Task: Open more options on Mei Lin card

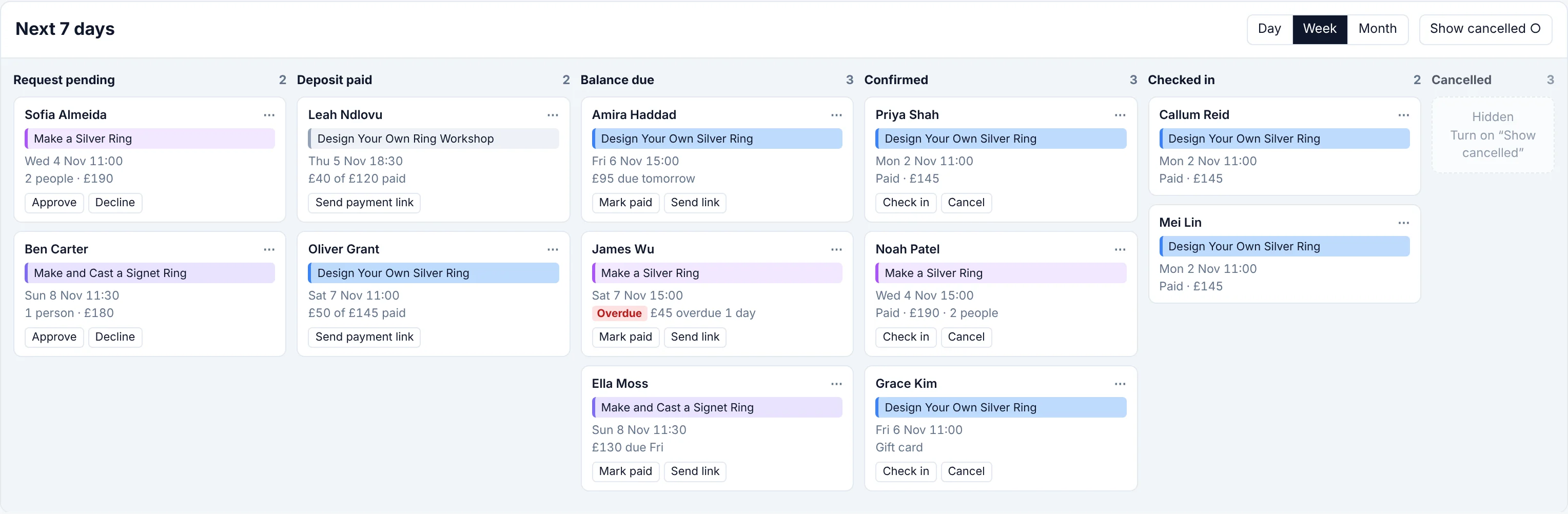Action: (1404, 223)
